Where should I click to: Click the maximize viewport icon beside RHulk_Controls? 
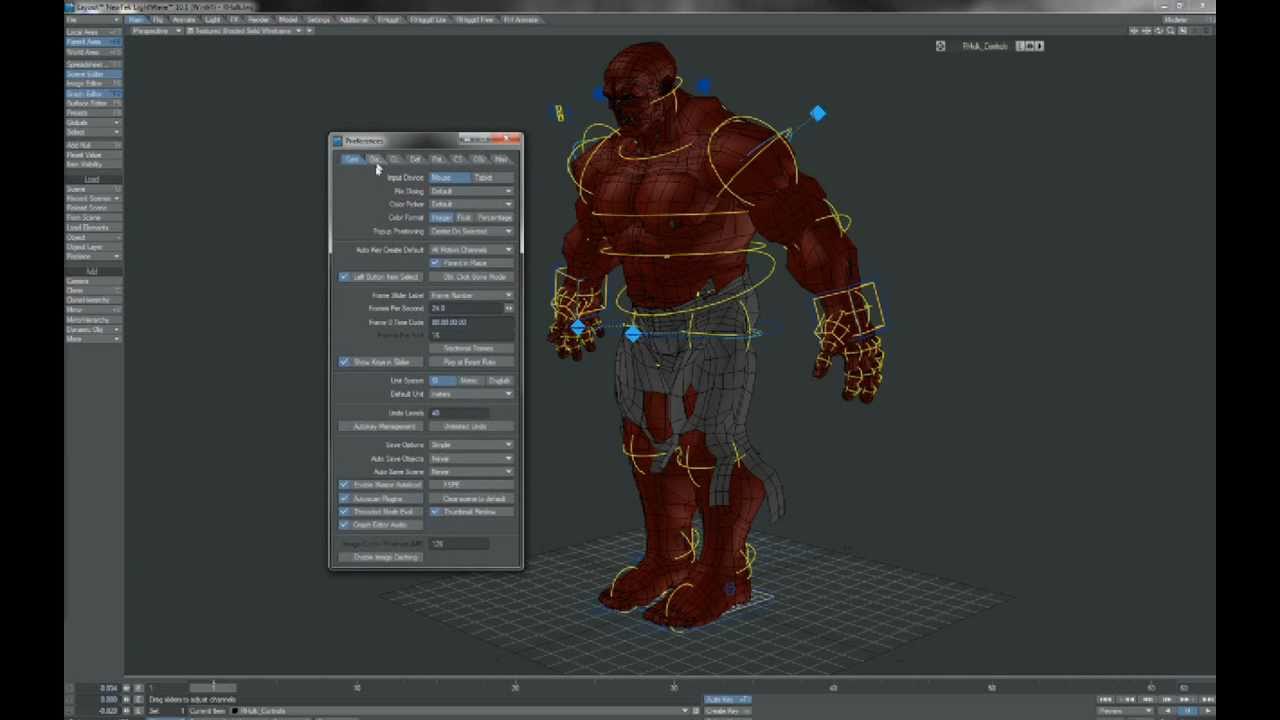click(940, 46)
